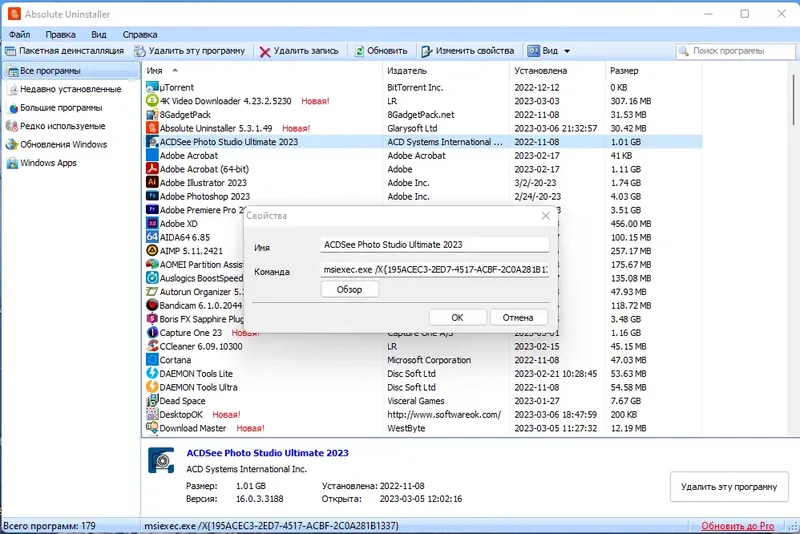800x534 pixels.
Task: Select Absolute Uninstaller 5.3.1.49 row
Action: [x=423, y=128]
